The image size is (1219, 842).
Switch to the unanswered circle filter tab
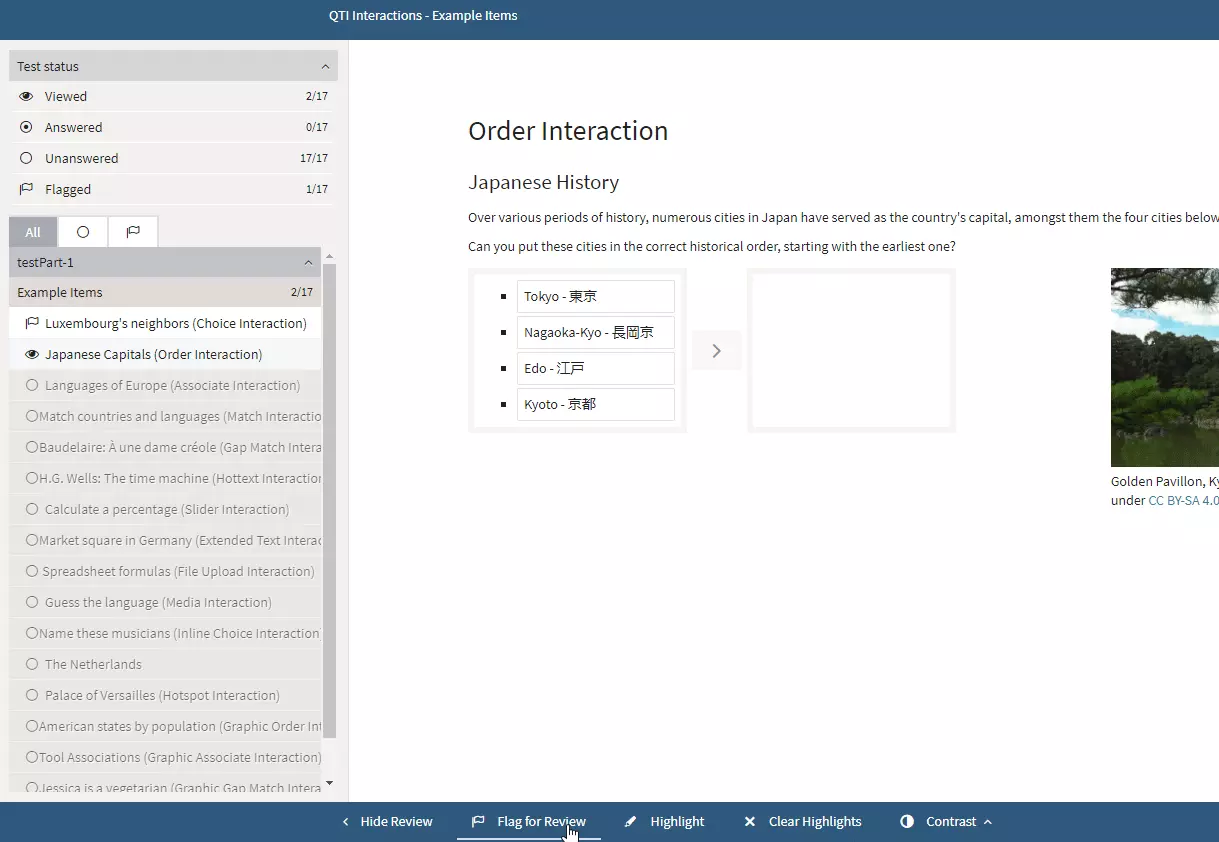tap(82, 231)
